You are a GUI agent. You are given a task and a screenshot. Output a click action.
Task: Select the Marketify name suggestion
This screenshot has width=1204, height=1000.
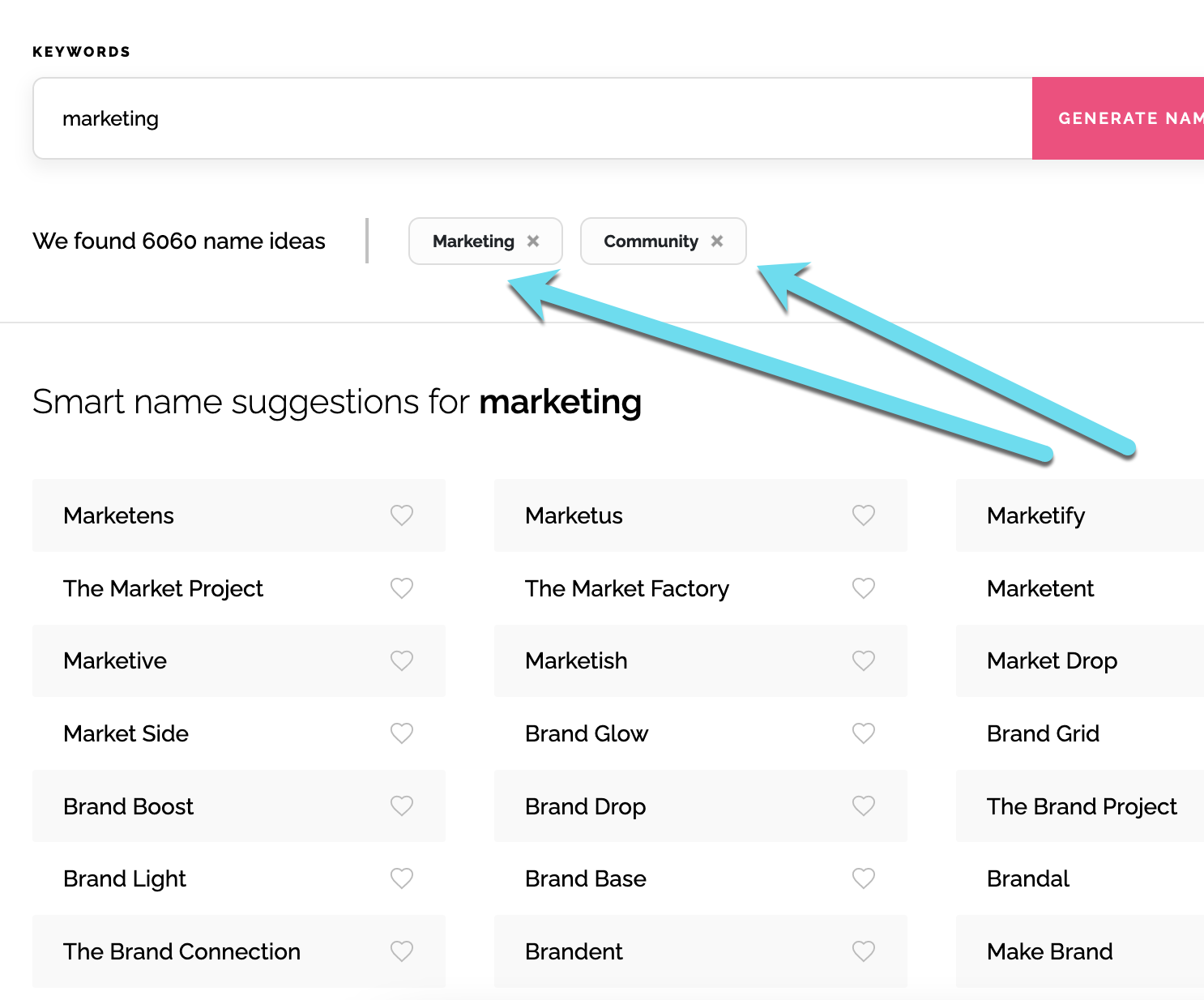1035,515
